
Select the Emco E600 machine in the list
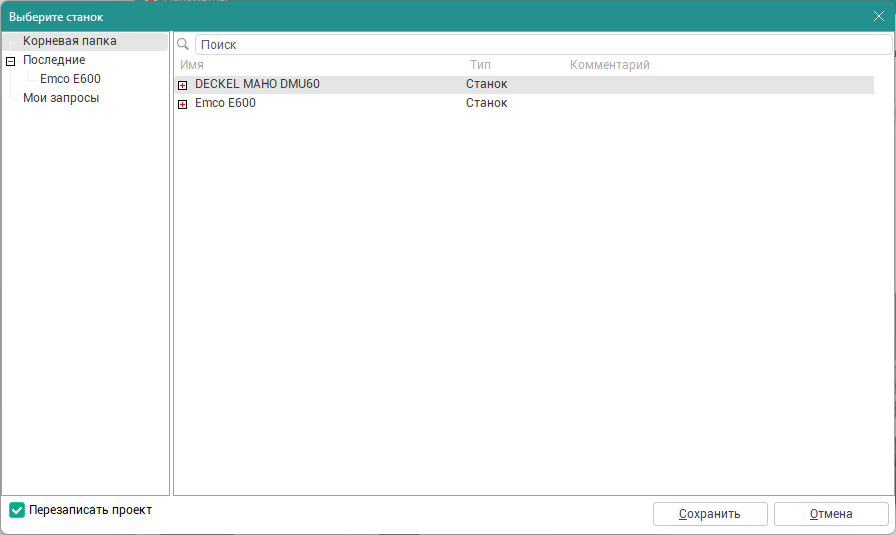(x=225, y=103)
